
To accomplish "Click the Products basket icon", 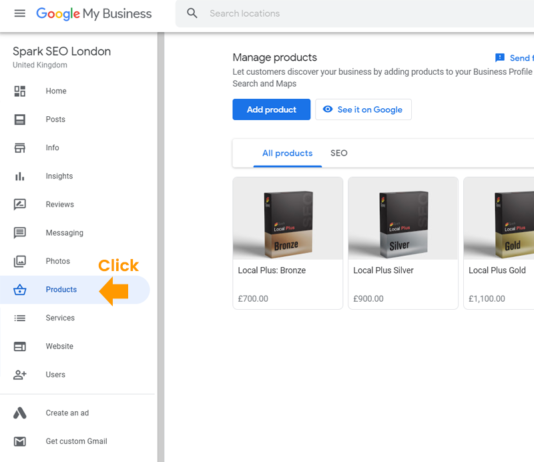I will pos(20,290).
